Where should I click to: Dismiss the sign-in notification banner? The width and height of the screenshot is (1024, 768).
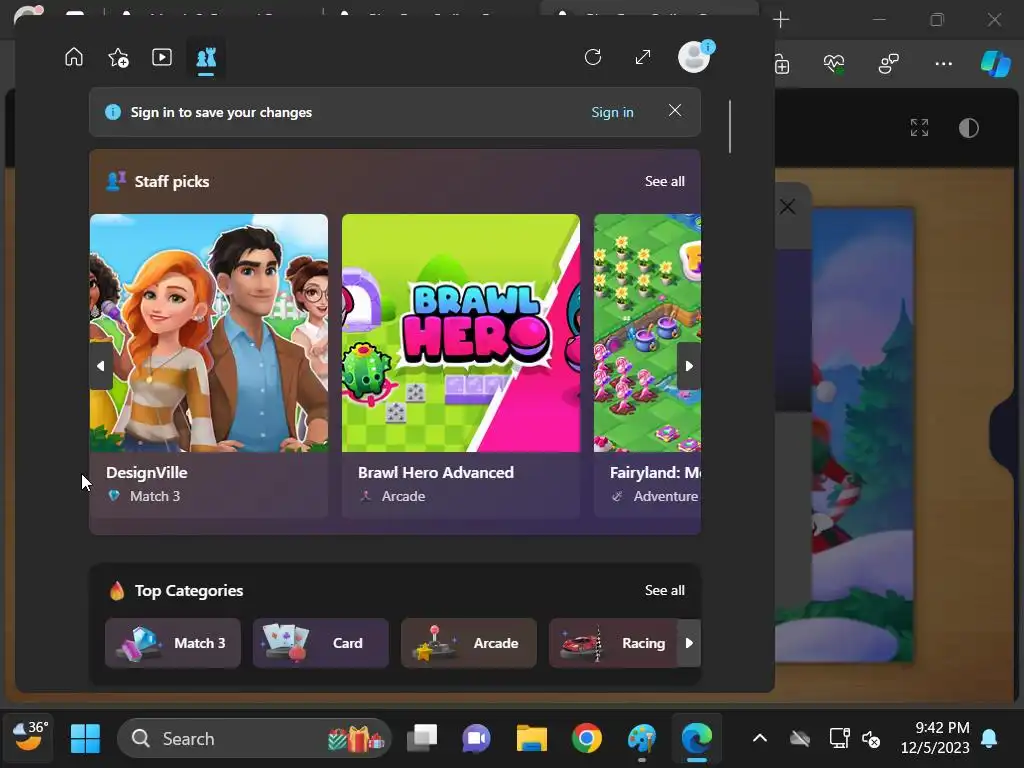point(675,111)
